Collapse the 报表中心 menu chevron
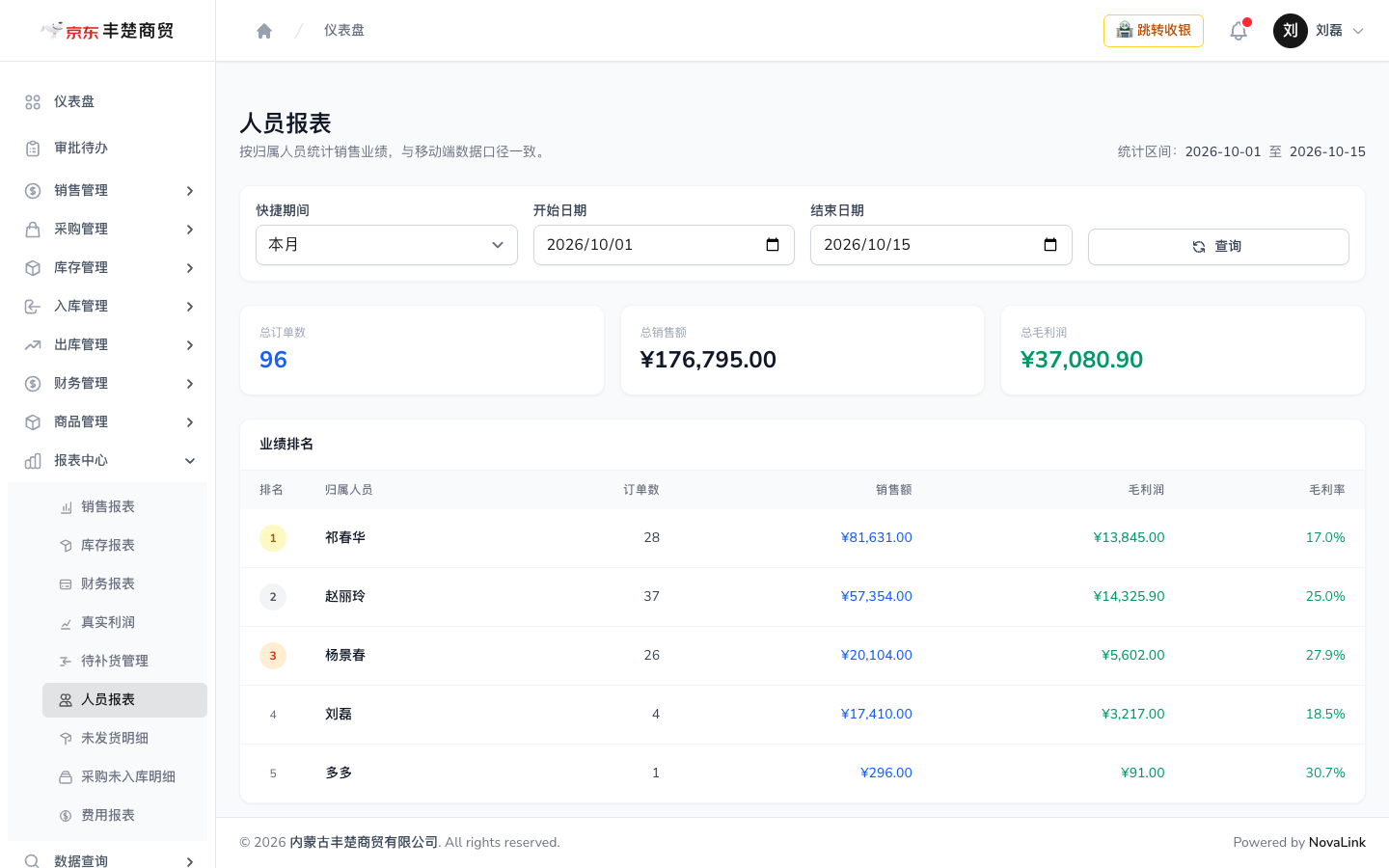Screen dimensions: 1389x868 click(x=190, y=461)
